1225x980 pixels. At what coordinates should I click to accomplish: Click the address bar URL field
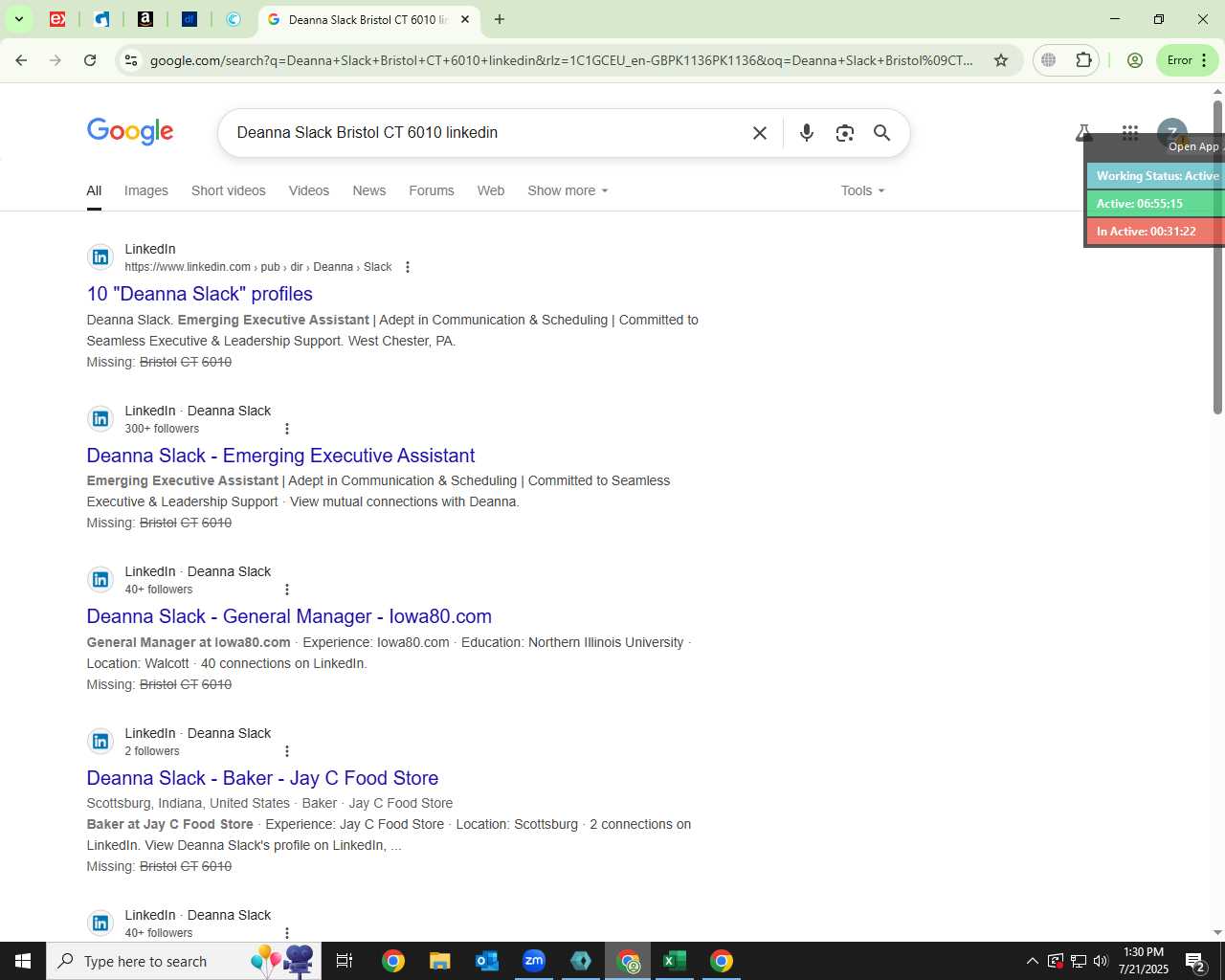point(562,60)
